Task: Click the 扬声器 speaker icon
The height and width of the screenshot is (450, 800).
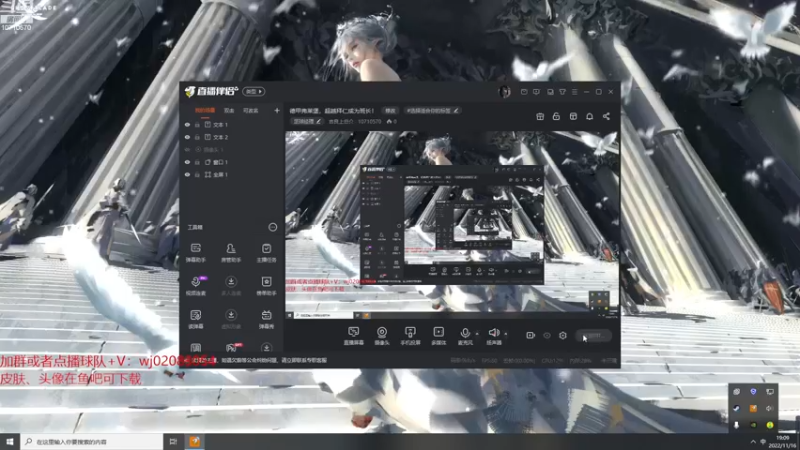Action: [x=493, y=332]
